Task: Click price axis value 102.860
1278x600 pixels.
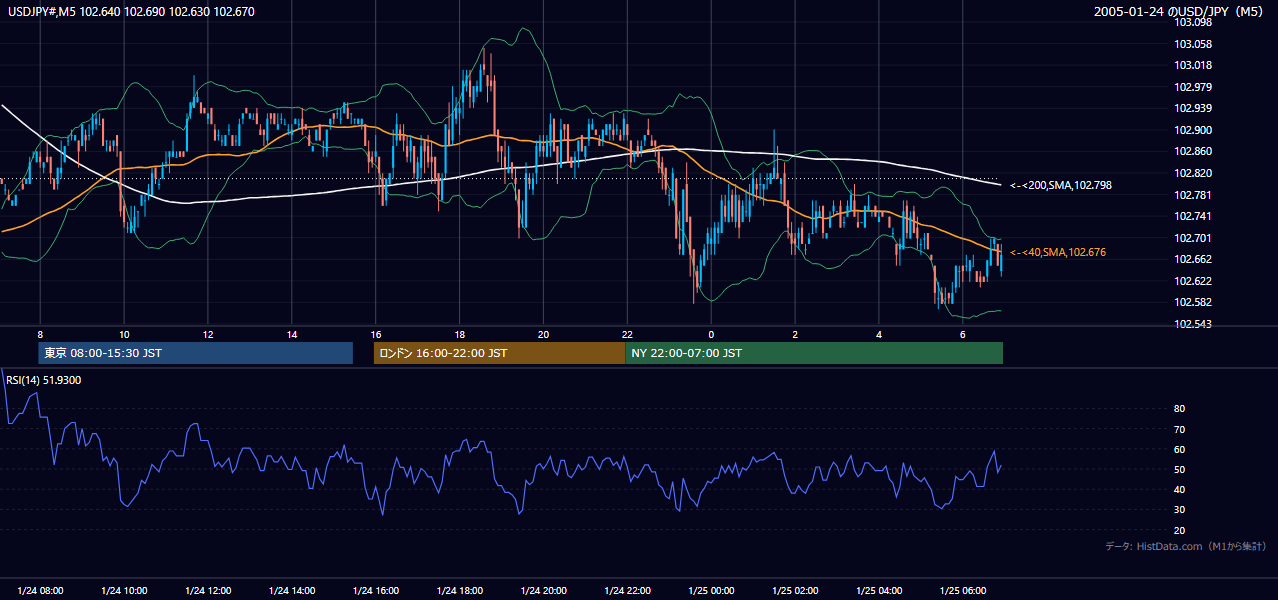Action: 1193,151
